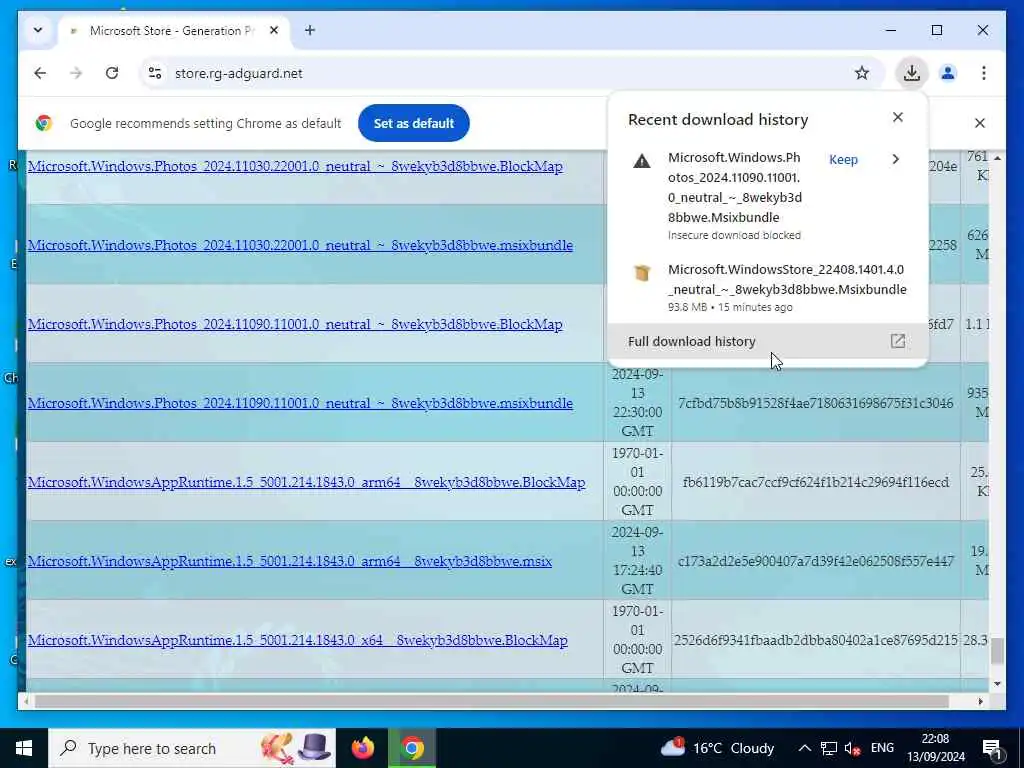Toggle the Chrome downloads toolbar icon

tap(912, 73)
